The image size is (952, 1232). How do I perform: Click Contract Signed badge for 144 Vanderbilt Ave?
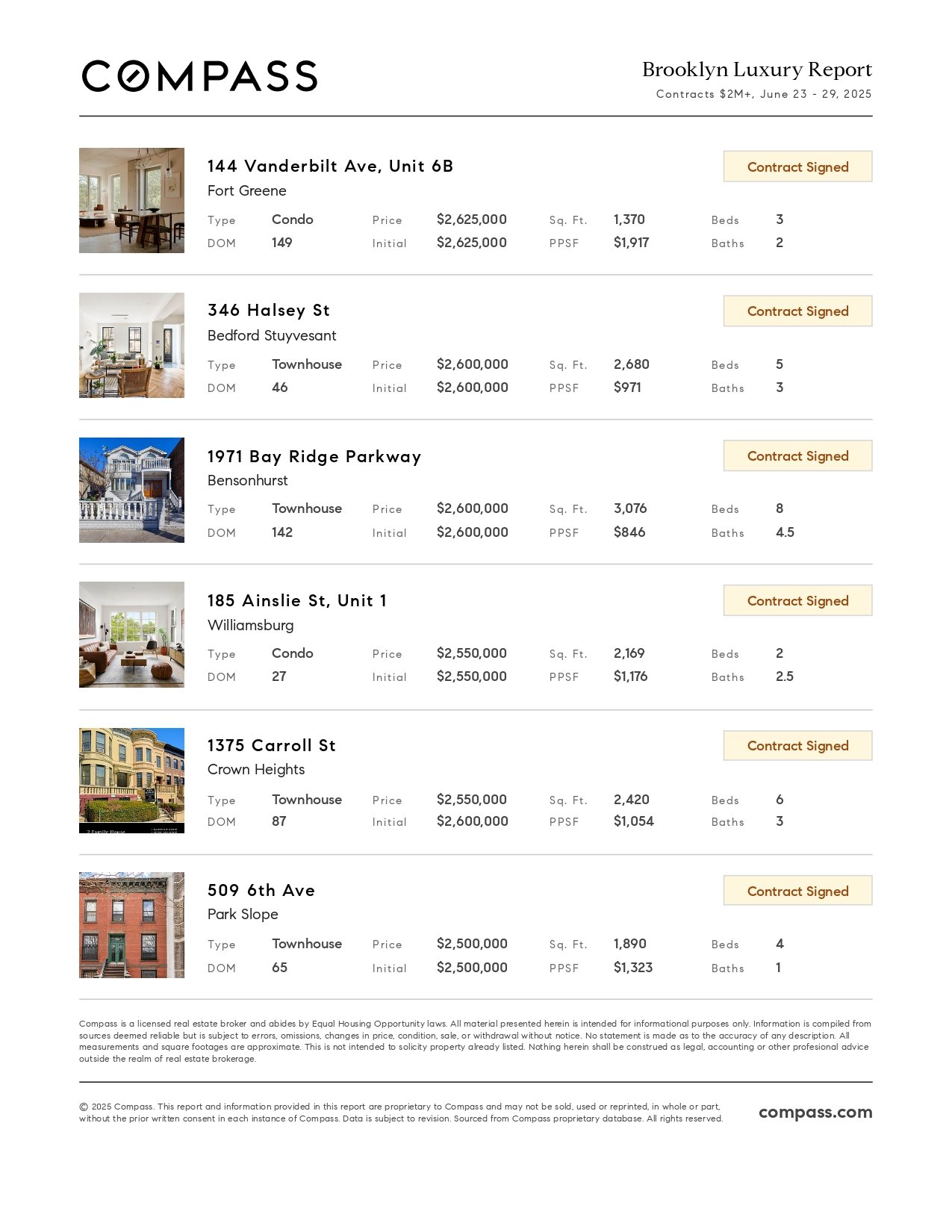click(x=797, y=167)
